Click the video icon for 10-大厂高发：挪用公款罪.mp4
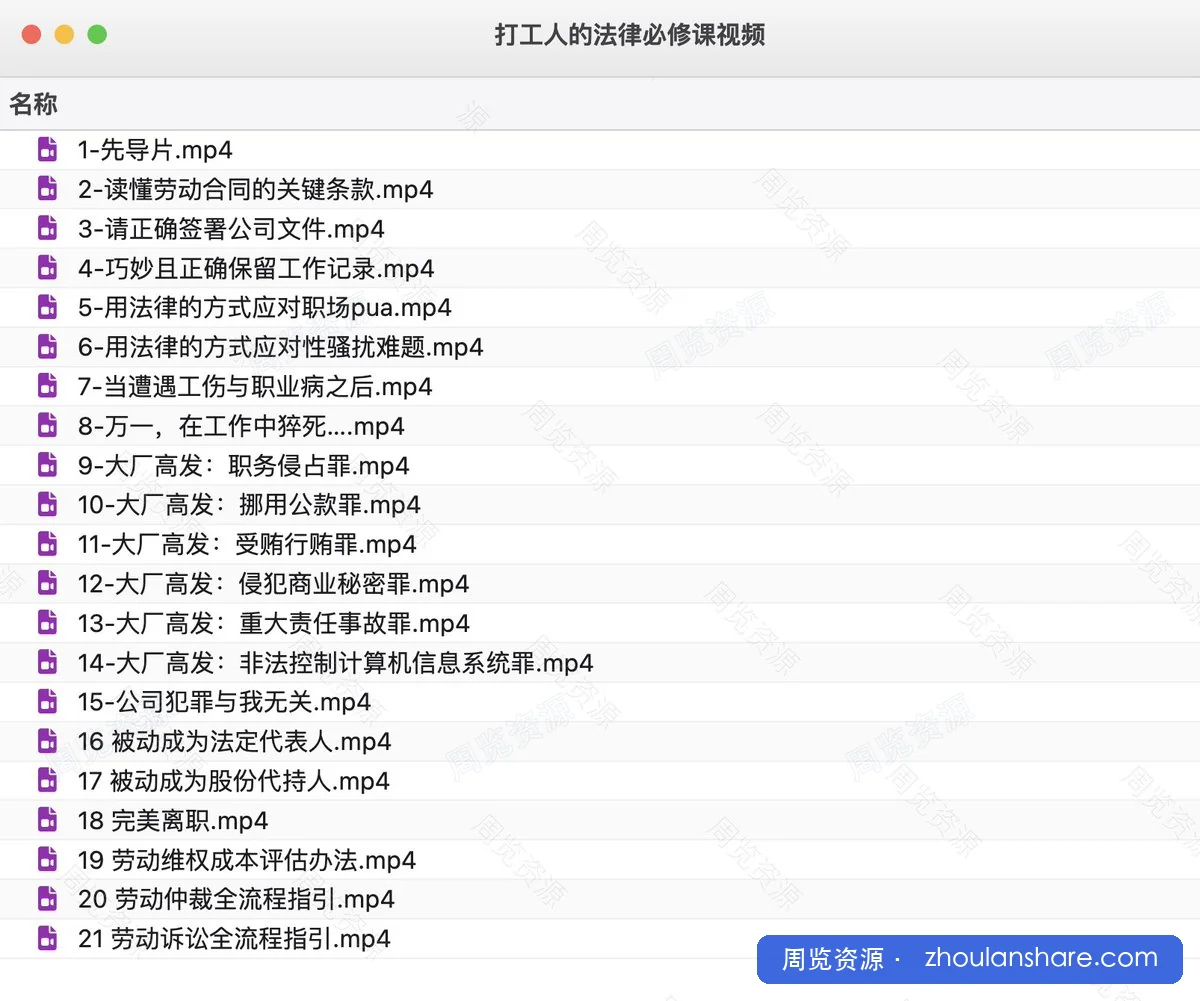 click(47, 505)
